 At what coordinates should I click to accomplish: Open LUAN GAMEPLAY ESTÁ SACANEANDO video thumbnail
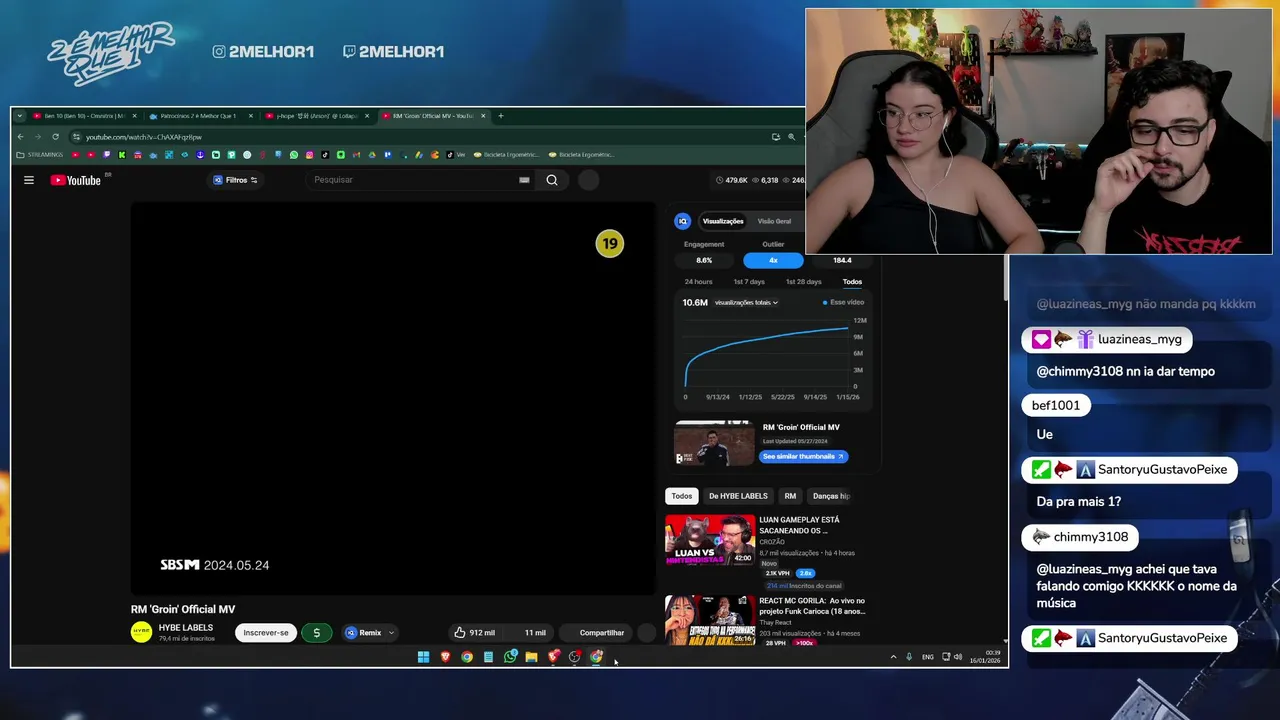(x=710, y=540)
